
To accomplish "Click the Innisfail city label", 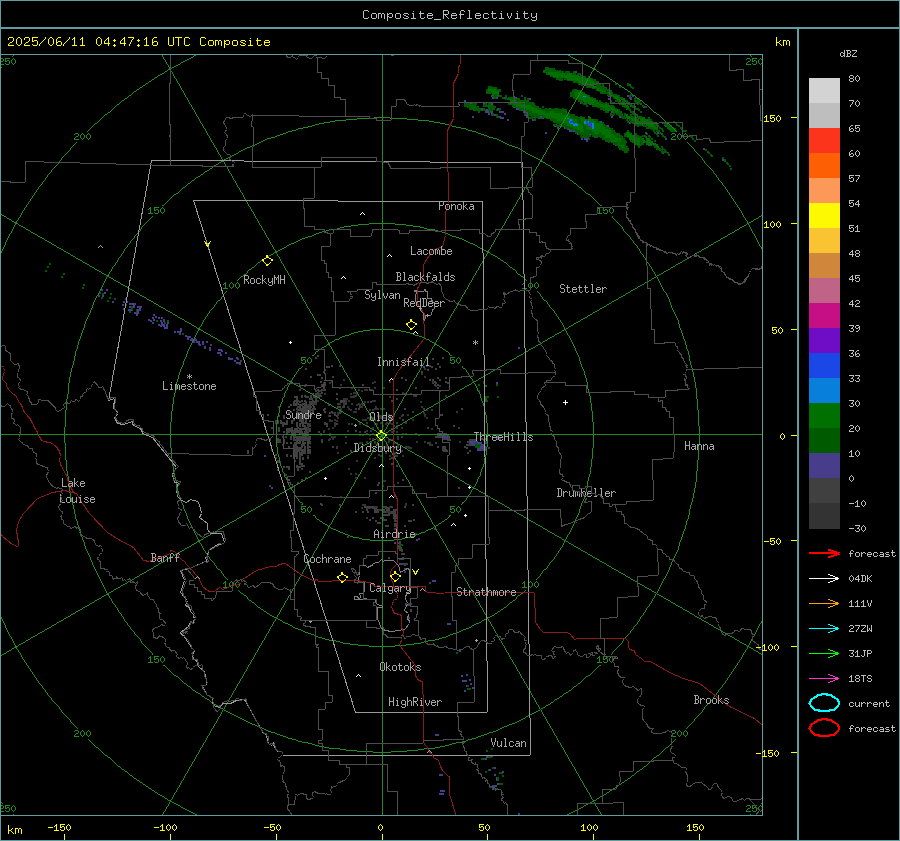I will (403, 362).
